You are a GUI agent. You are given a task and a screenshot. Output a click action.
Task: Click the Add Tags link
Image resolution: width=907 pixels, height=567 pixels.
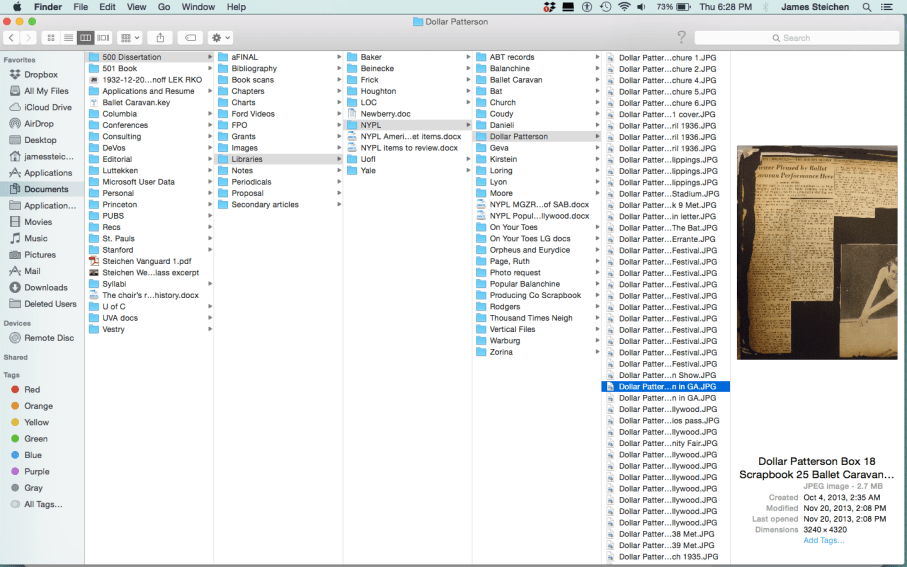coord(823,540)
